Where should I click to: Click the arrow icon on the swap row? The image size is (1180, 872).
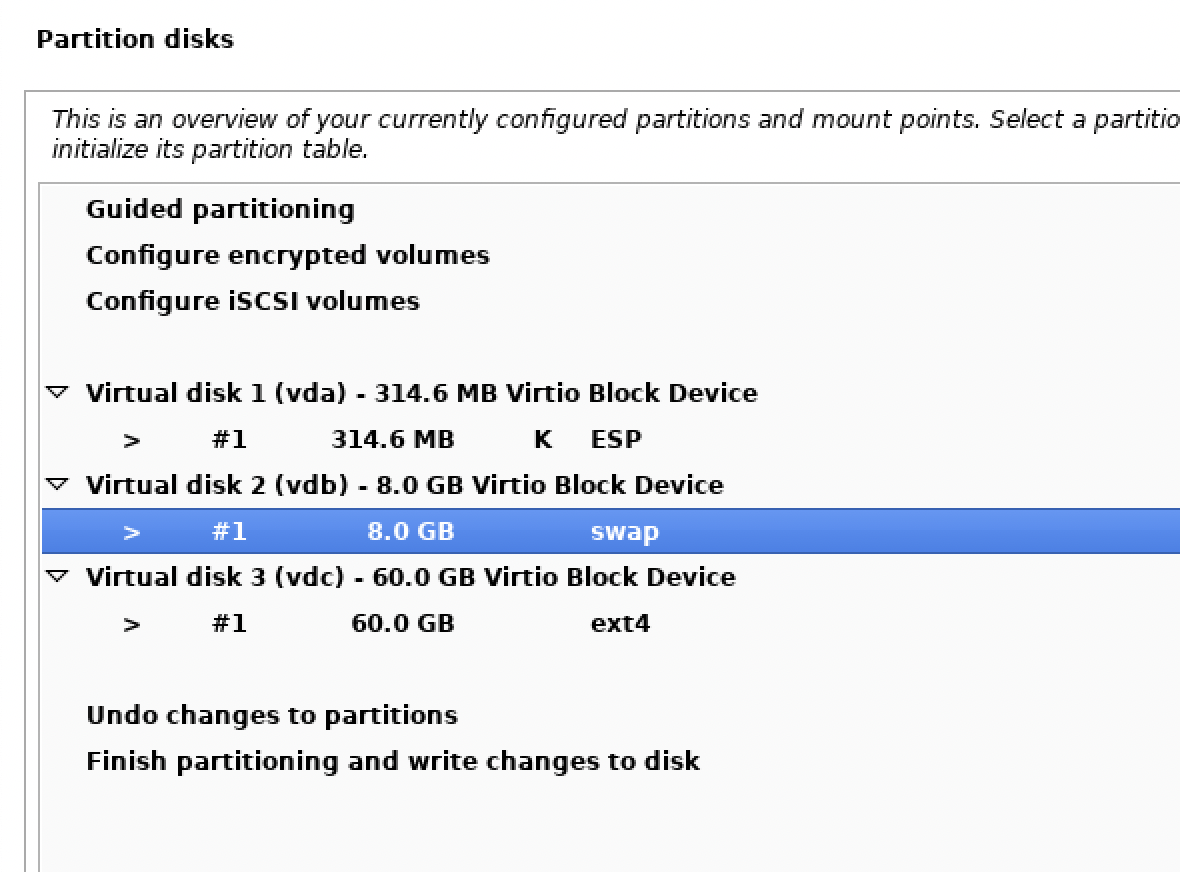click(132, 532)
